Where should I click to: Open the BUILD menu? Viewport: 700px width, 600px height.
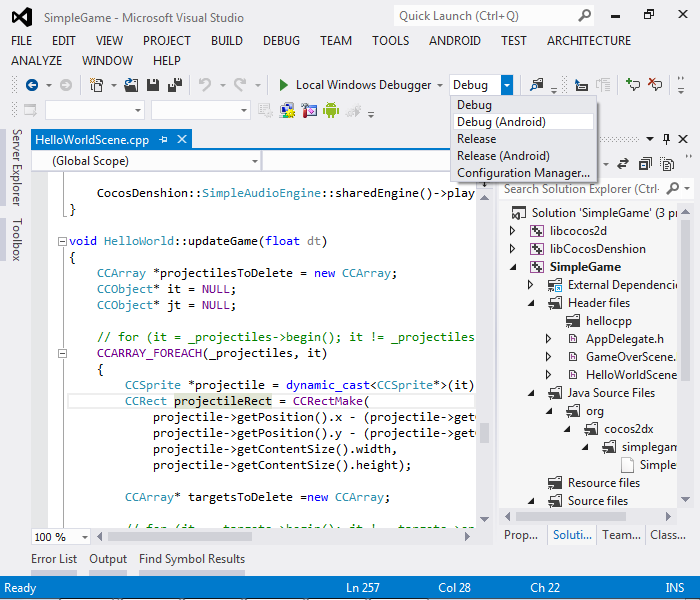coord(227,41)
